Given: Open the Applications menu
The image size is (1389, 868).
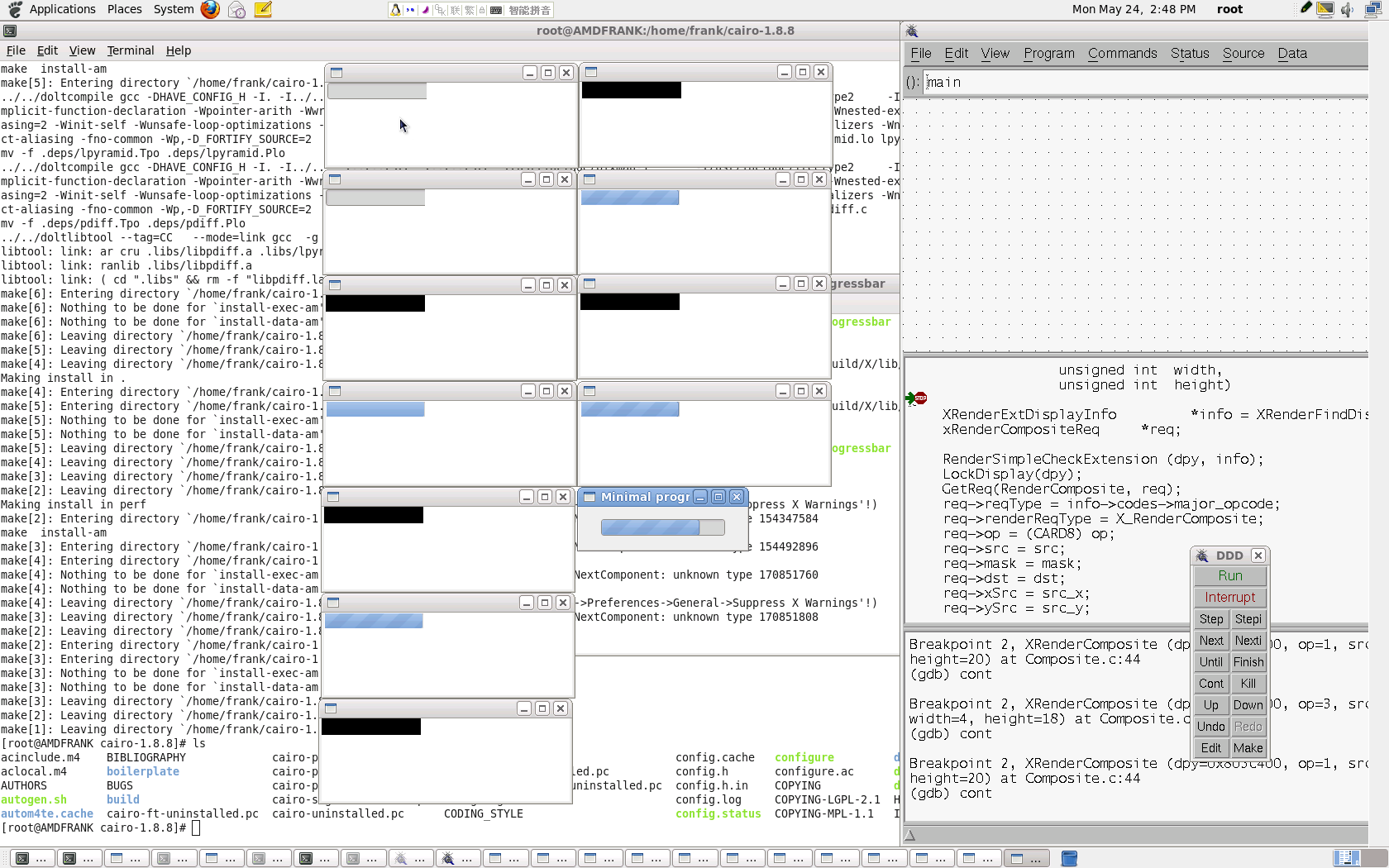Looking at the screenshot, I should pyautogui.click(x=62, y=10).
